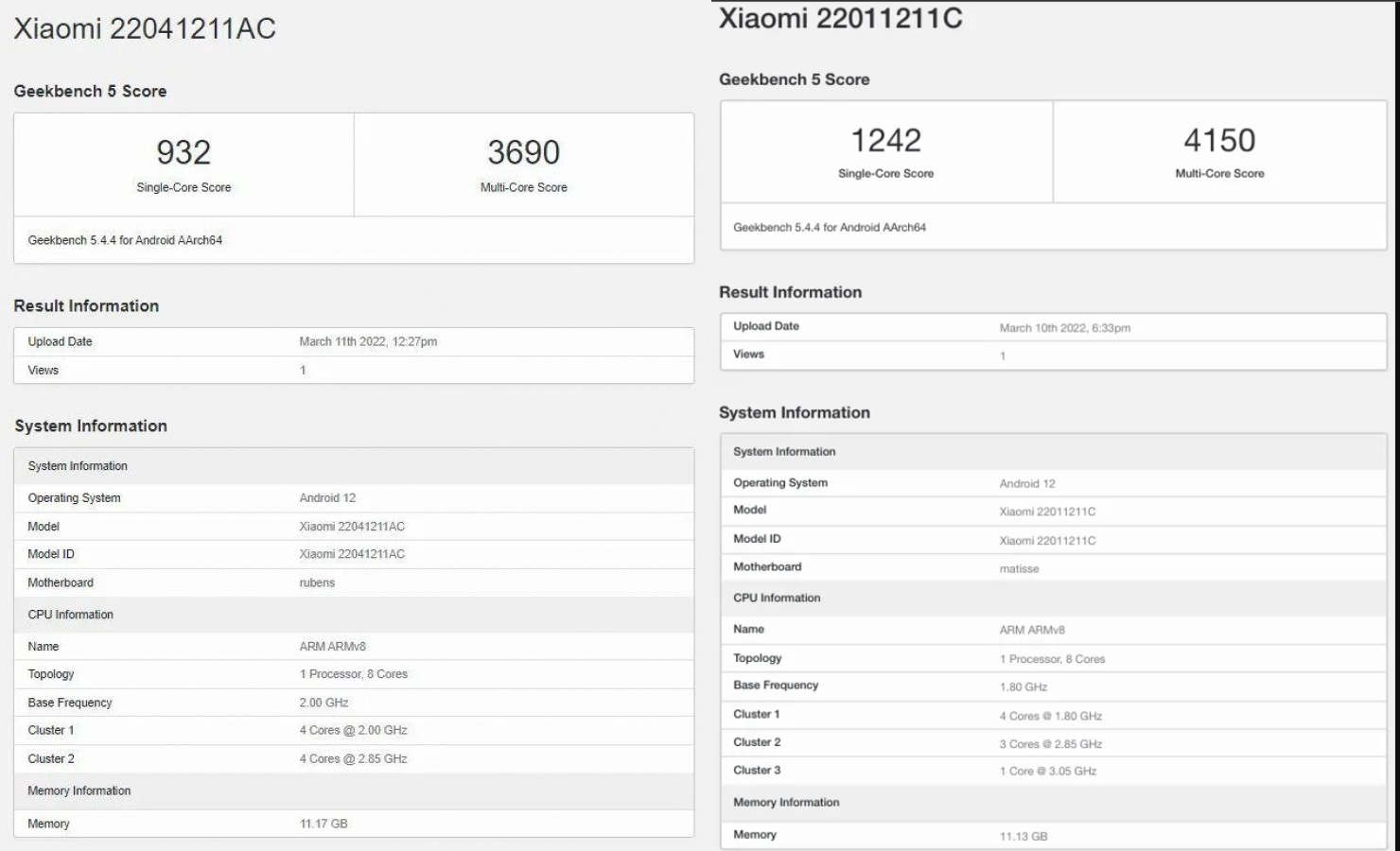
Task: Click the Result Information heading for 22011211C
Action: (x=790, y=292)
